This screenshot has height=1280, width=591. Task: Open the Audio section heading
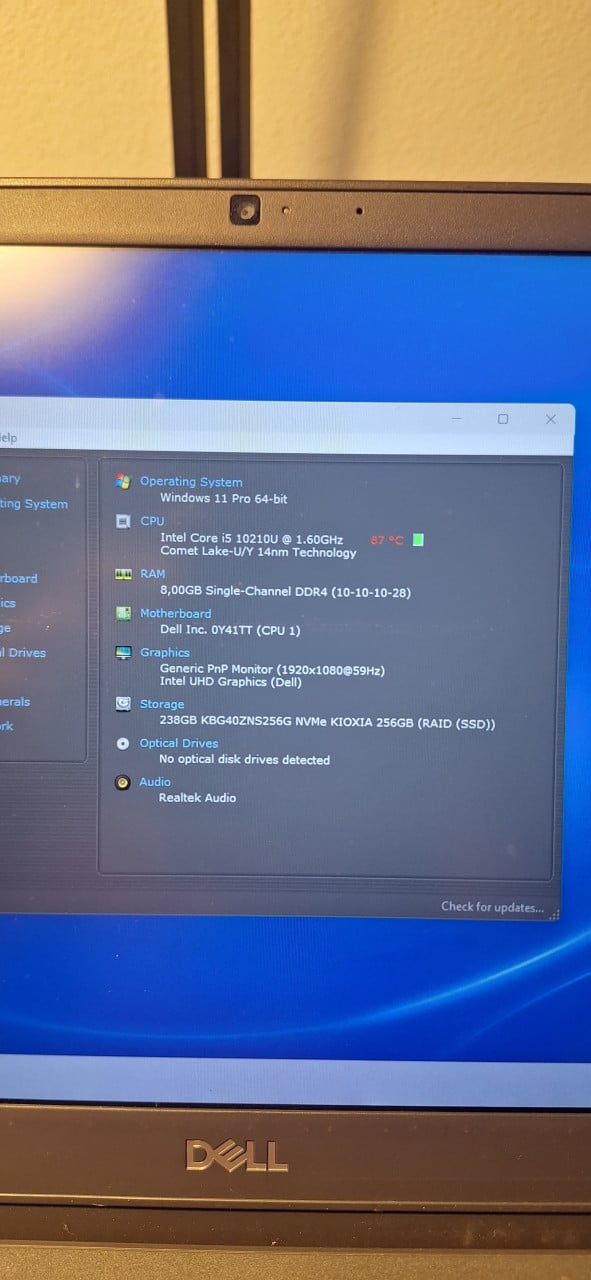click(x=155, y=782)
